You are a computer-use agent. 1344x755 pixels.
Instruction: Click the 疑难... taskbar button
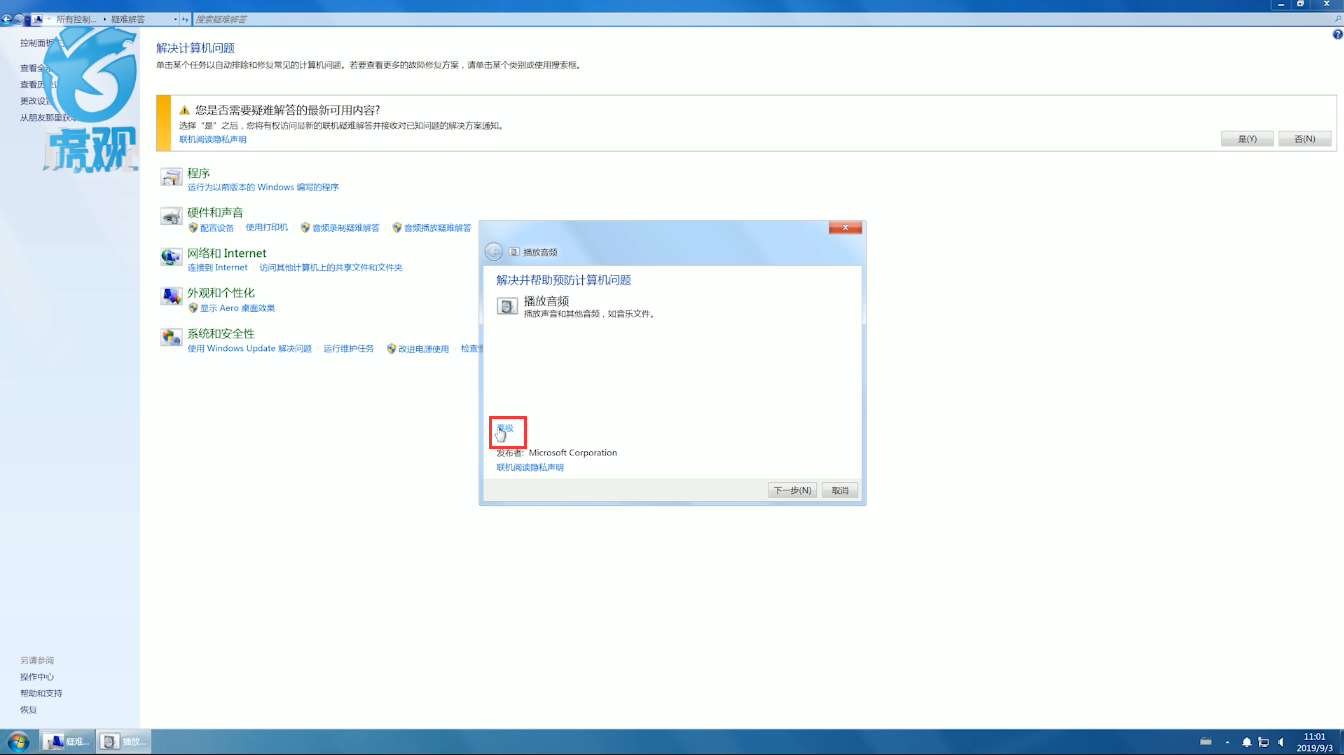[x=68, y=741]
